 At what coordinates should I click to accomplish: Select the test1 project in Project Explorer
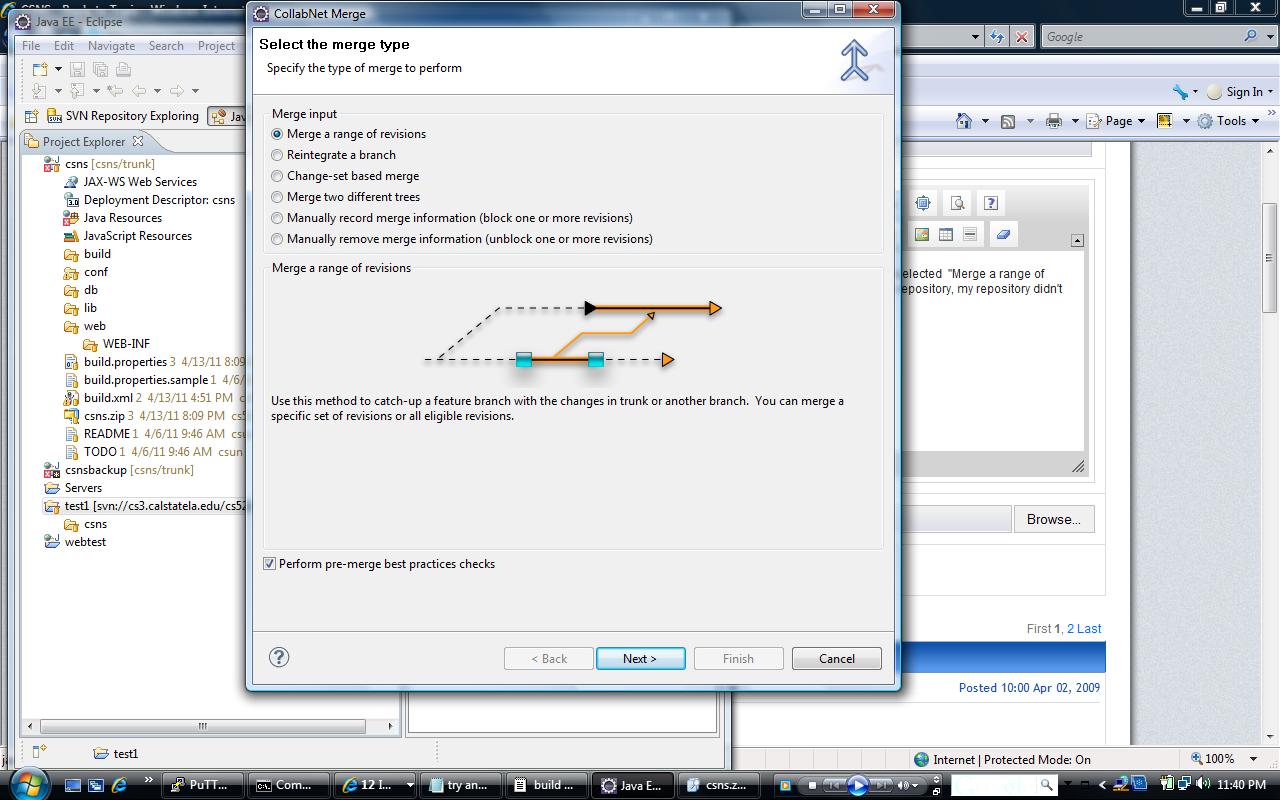[x=145, y=506]
